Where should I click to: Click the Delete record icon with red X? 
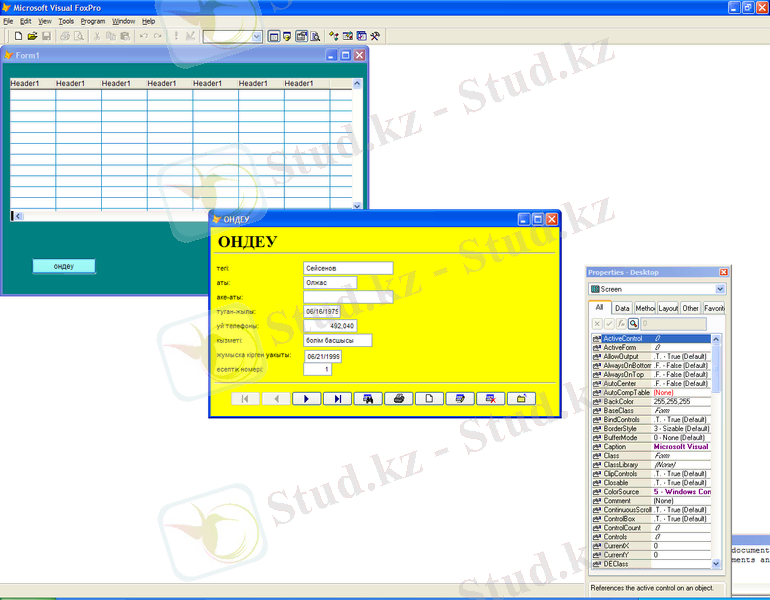point(490,398)
